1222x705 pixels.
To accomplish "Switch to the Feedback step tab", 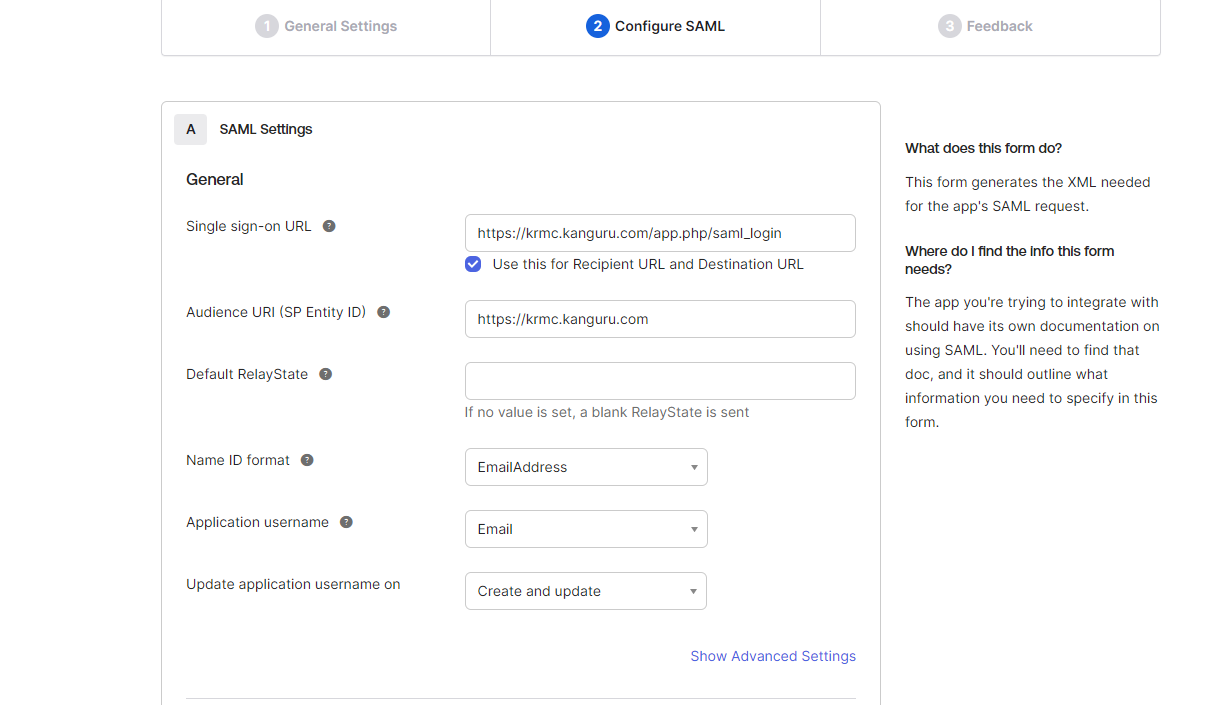I will tap(986, 26).
